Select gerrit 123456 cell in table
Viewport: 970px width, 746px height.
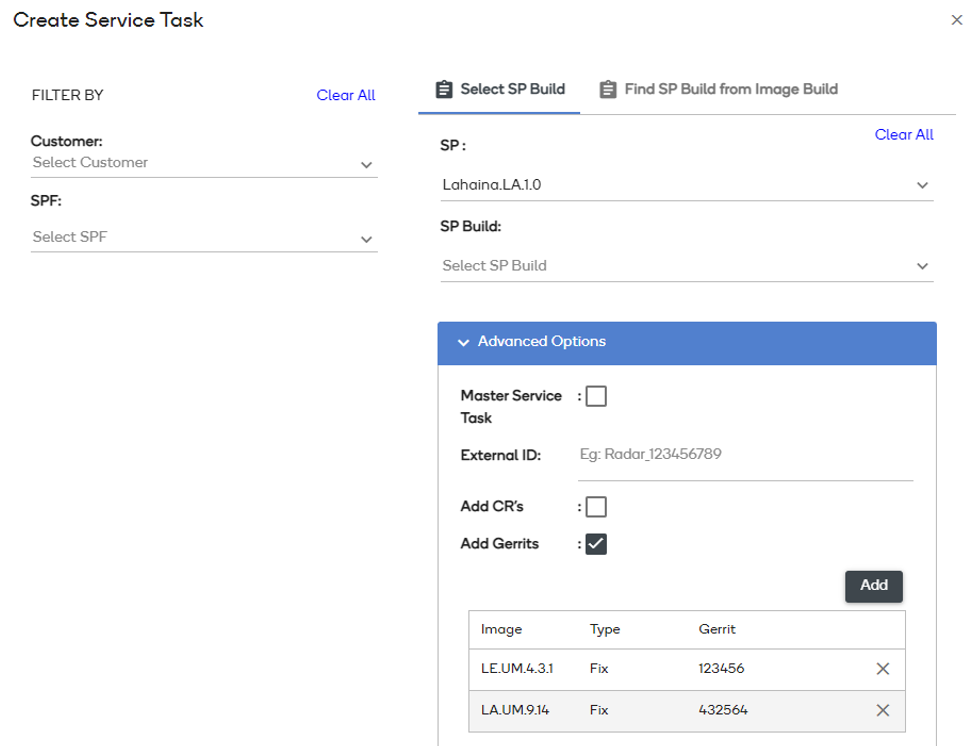tap(721, 669)
